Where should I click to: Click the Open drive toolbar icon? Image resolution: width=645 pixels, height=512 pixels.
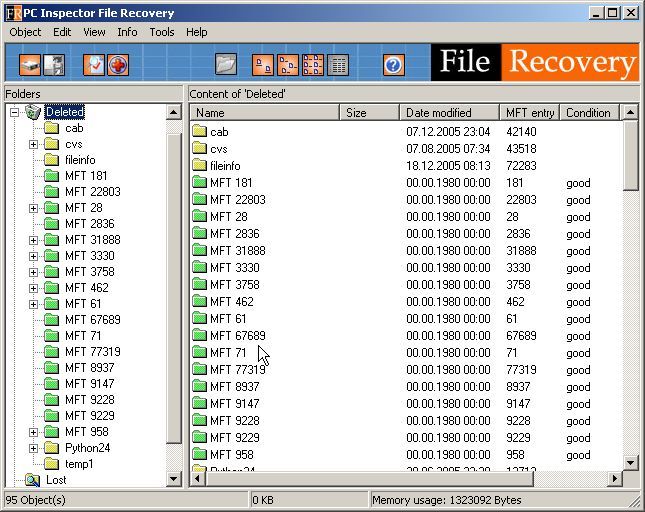[x=30, y=65]
